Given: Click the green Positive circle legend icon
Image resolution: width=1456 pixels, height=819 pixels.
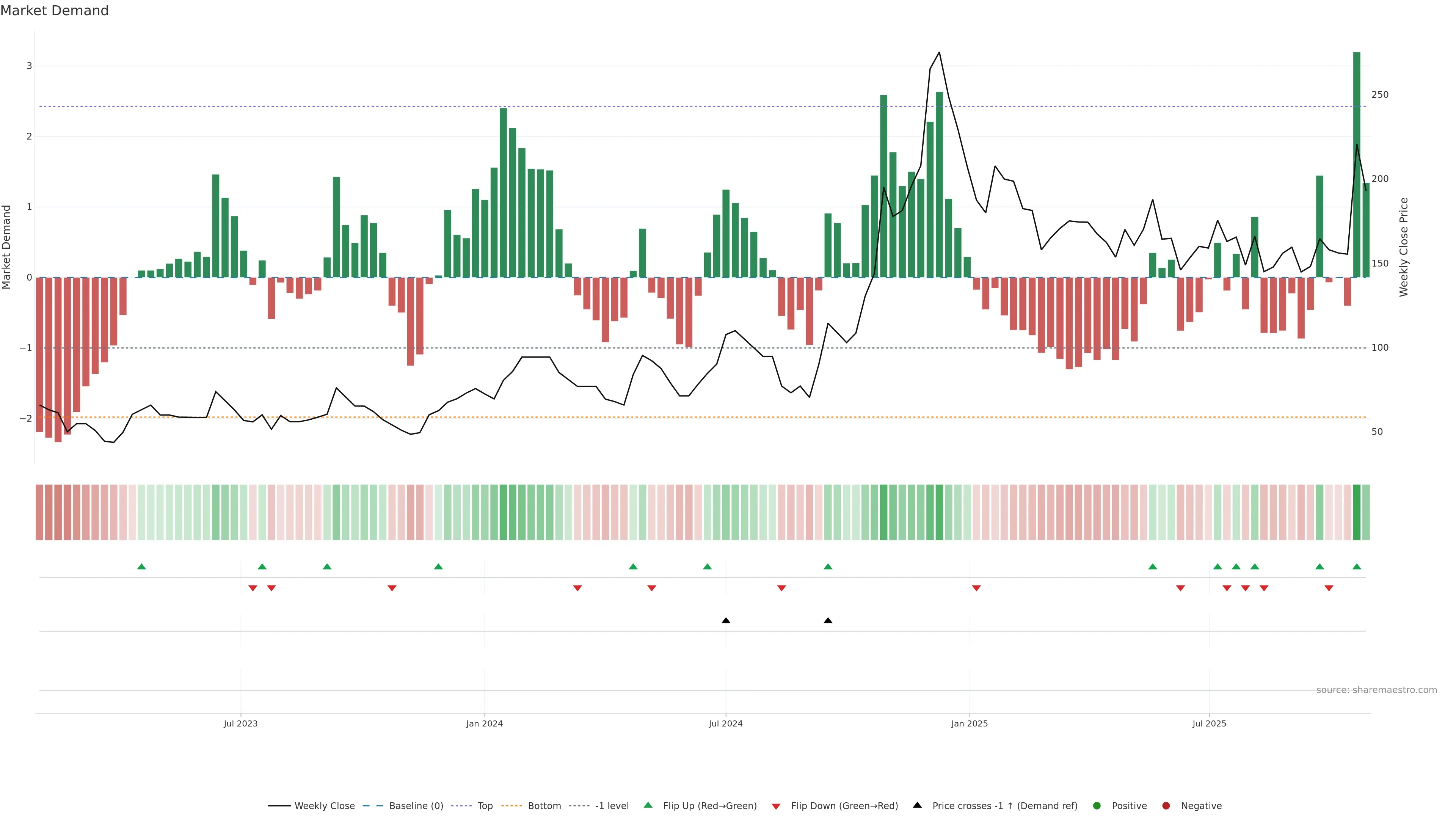Looking at the screenshot, I should 1097,806.
